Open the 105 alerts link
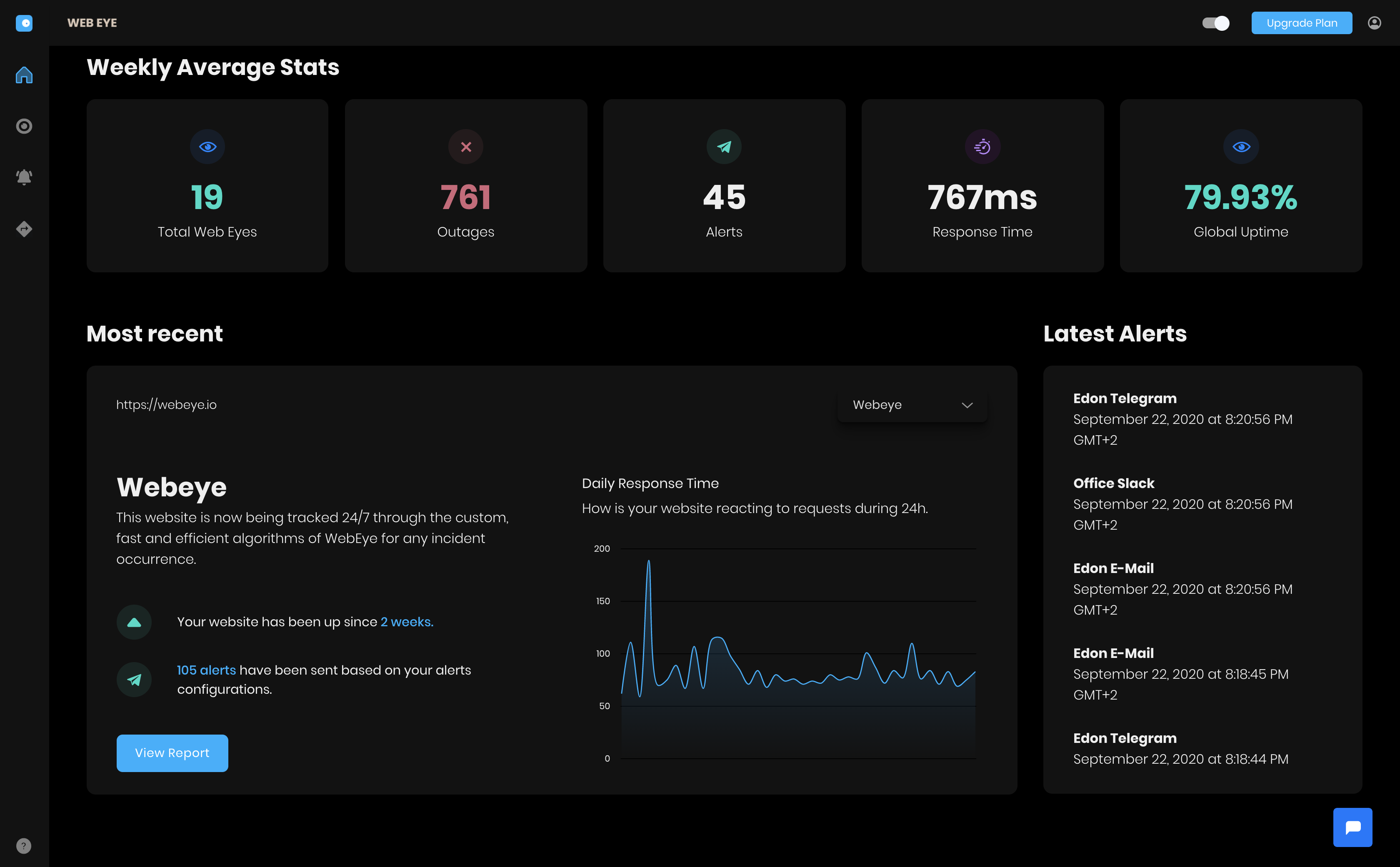This screenshot has height=867, width=1400. (x=206, y=670)
